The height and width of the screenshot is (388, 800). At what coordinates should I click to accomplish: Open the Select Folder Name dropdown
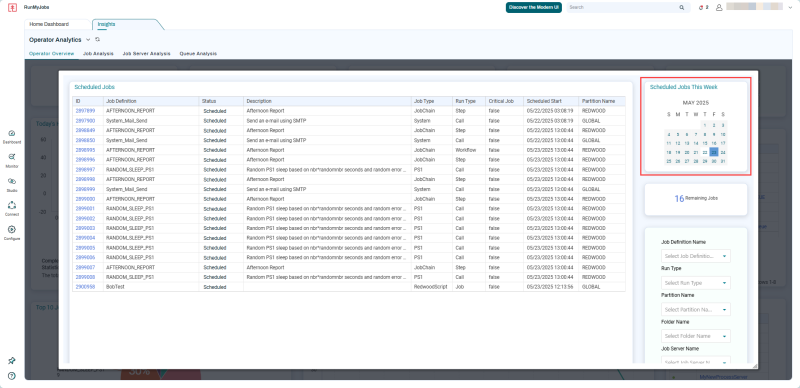(695, 336)
